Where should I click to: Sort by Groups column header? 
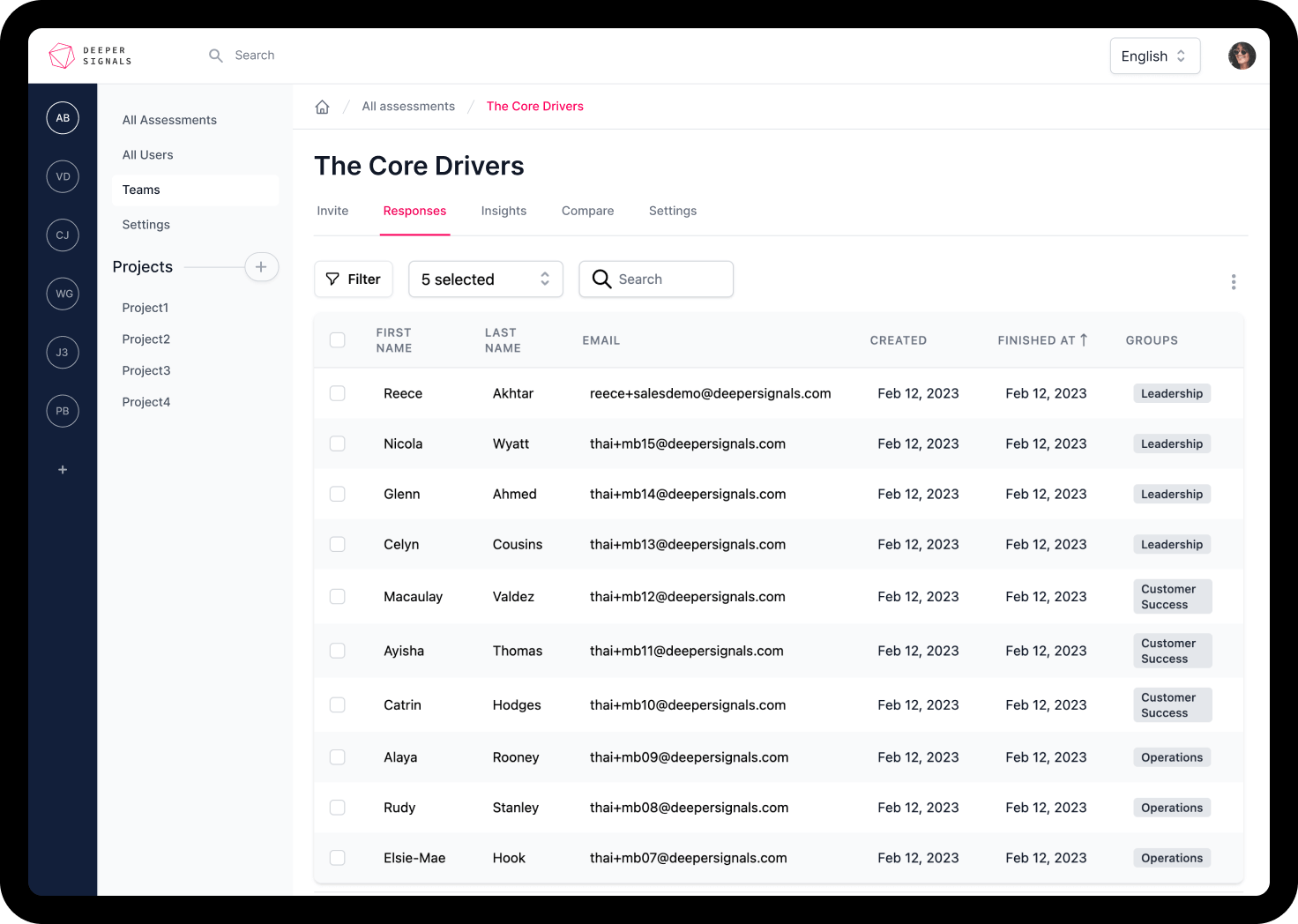pos(1152,340)
